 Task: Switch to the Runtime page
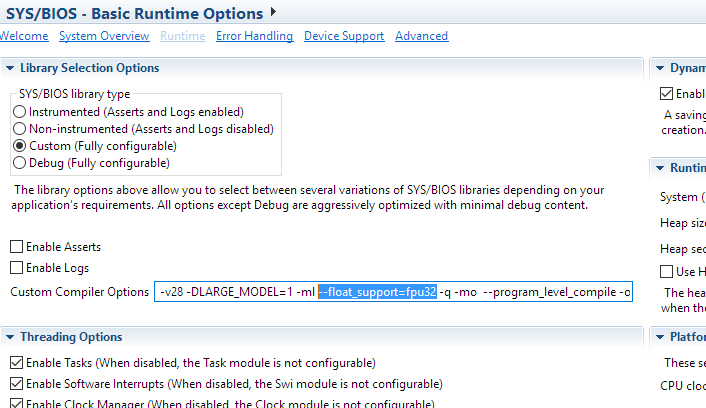183,36
